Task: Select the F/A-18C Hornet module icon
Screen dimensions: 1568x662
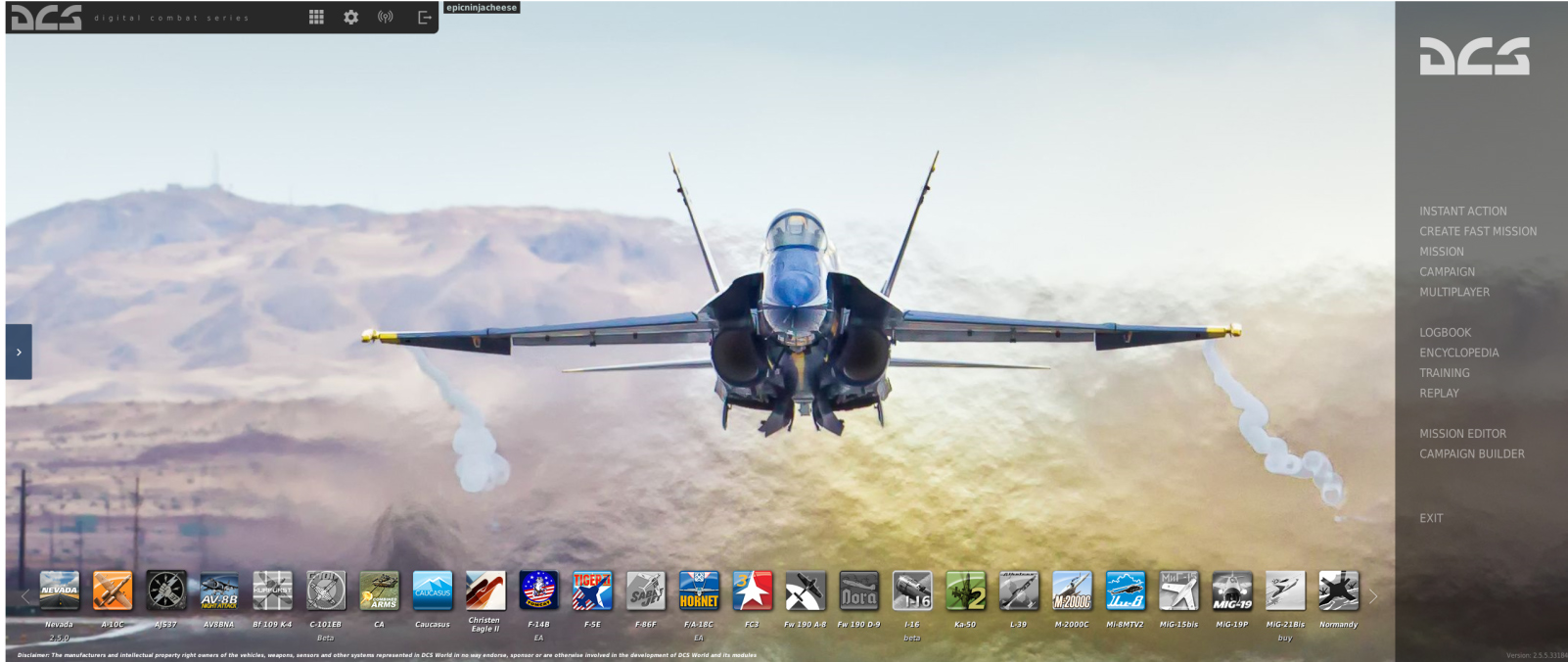Action: pos(699,591)
